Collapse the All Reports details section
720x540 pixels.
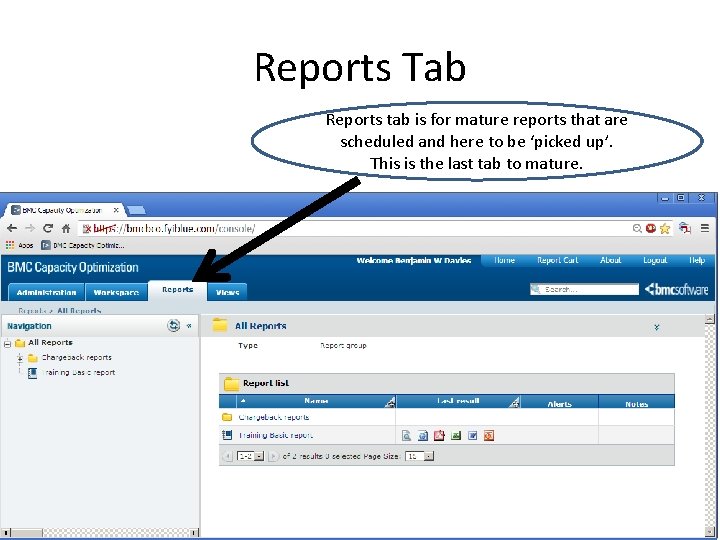657,327
